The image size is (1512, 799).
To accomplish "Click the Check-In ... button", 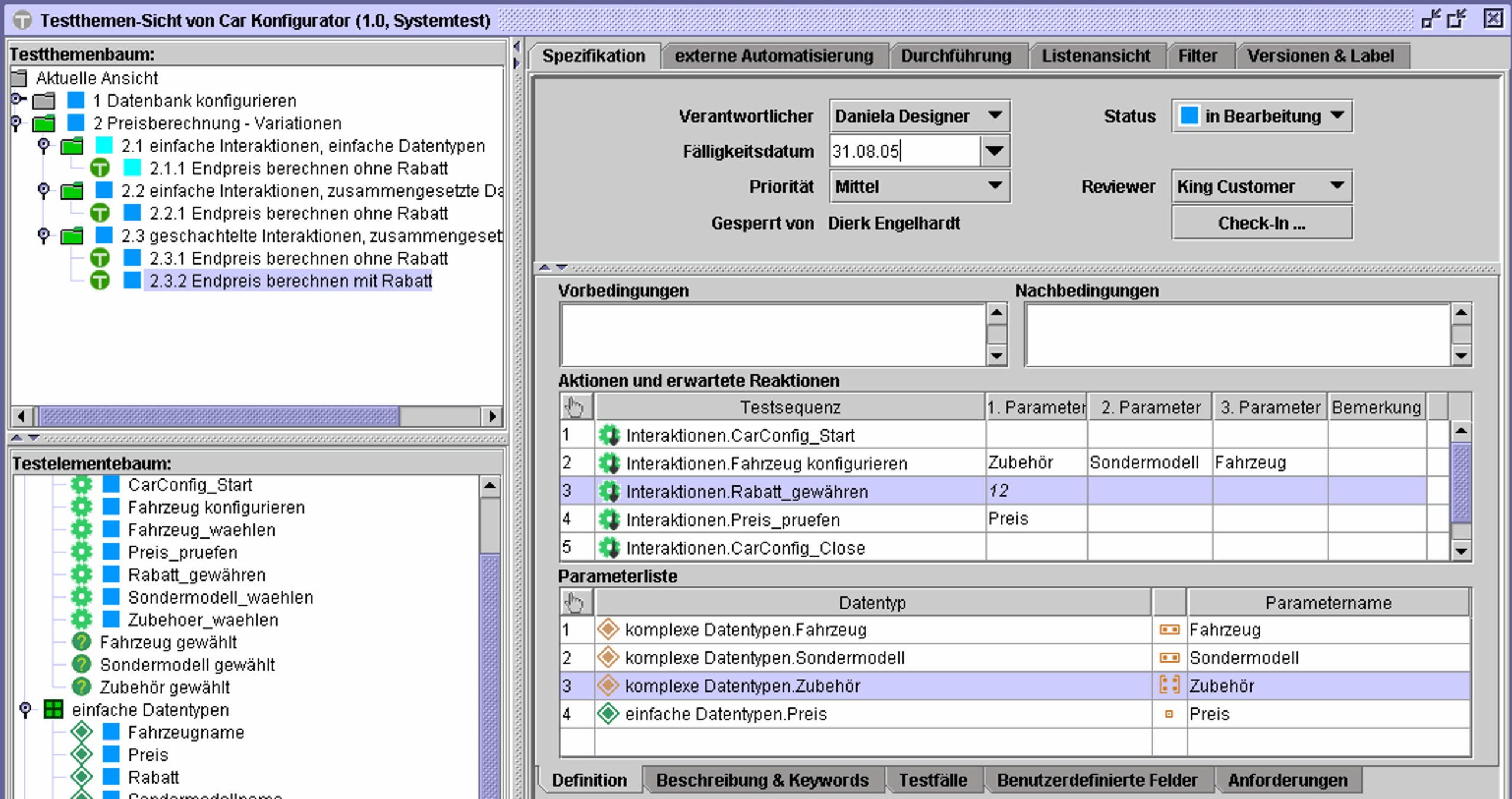I will (x=1262, y=223).
